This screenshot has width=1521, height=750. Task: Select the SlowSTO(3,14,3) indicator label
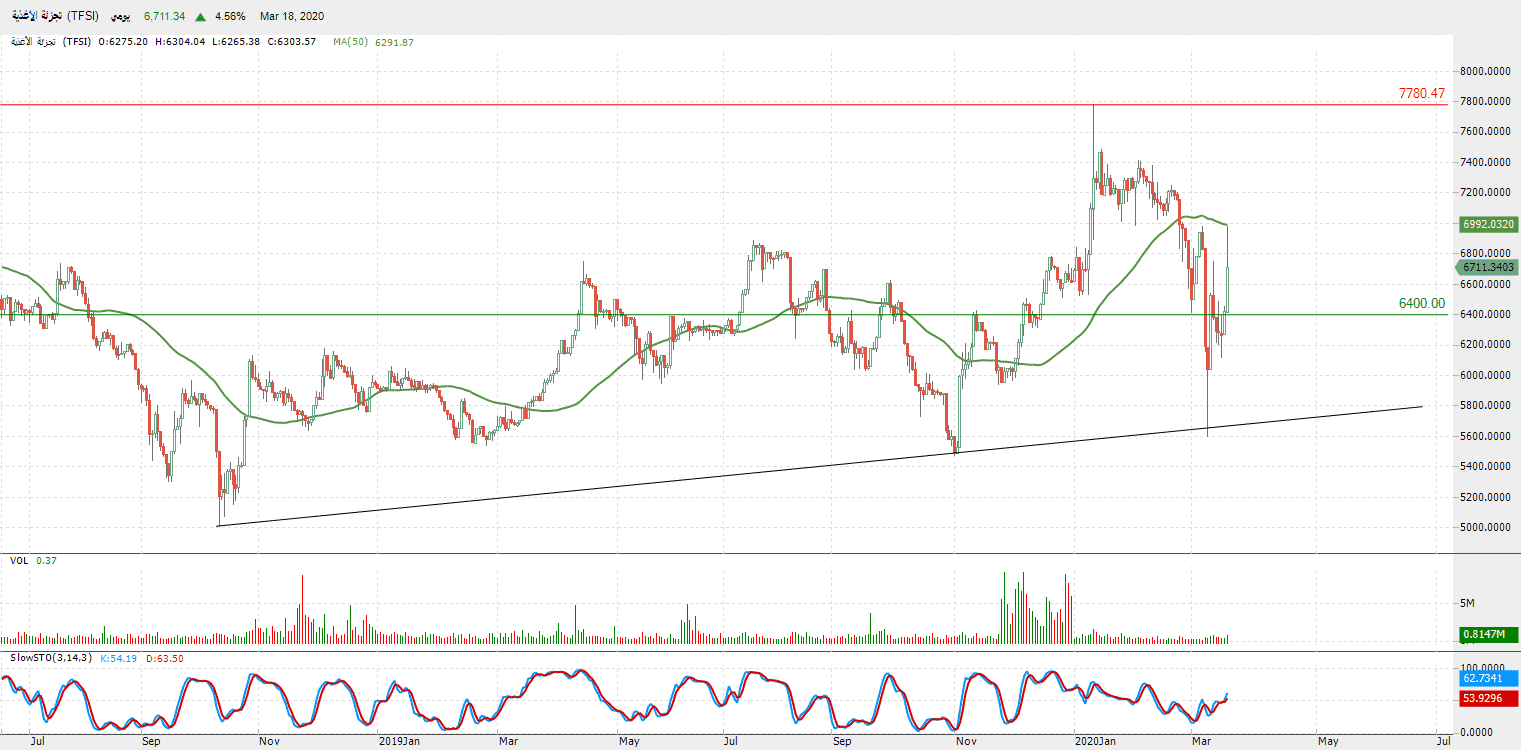pyautogui.click(x=51, y=658)
